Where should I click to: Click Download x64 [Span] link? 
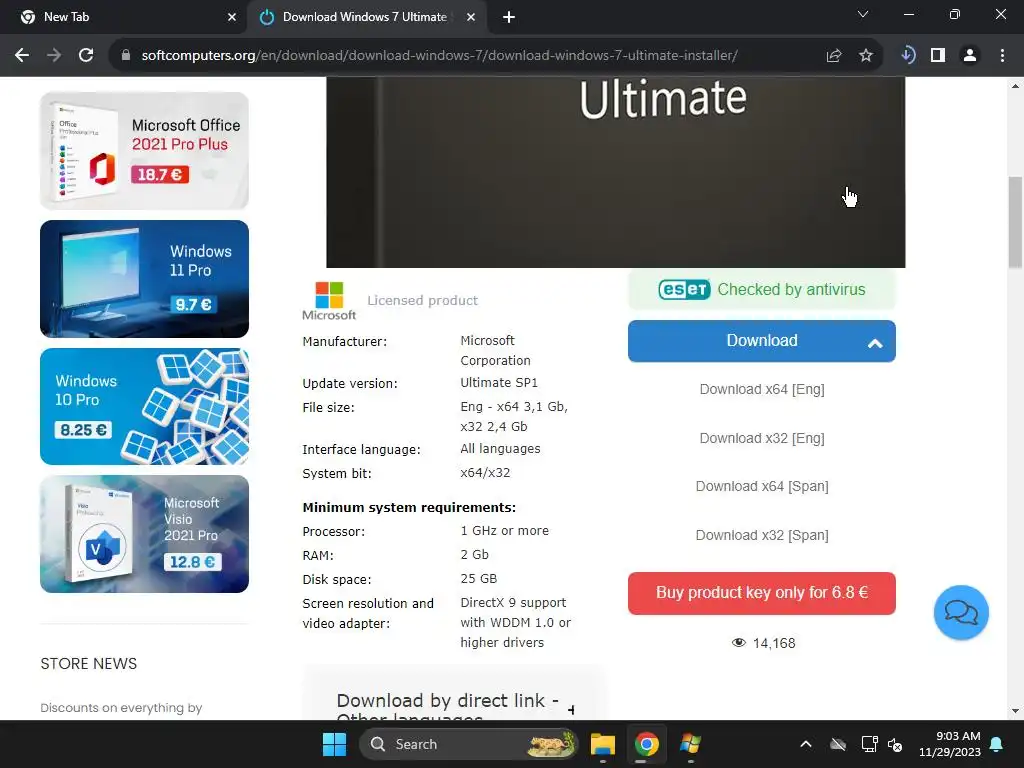pos(761,487)
